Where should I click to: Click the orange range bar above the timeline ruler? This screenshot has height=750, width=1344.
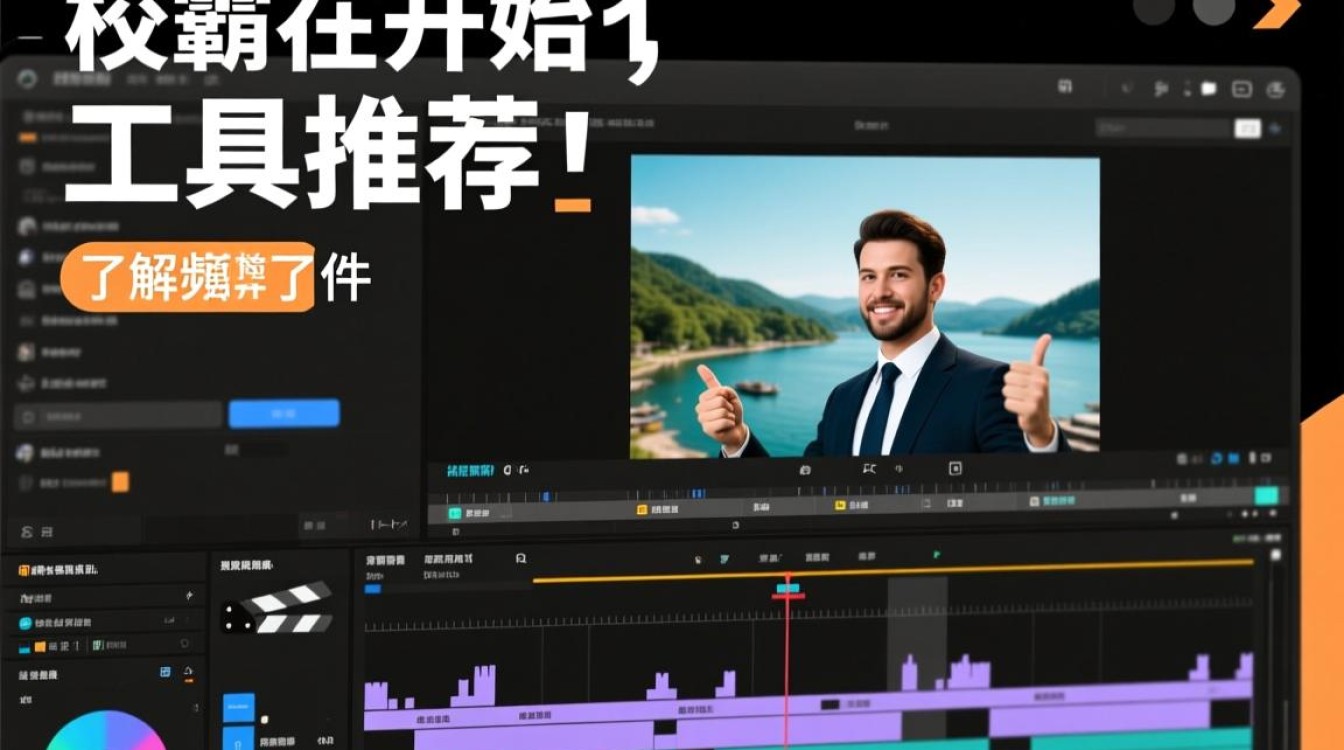coord(893,571)
